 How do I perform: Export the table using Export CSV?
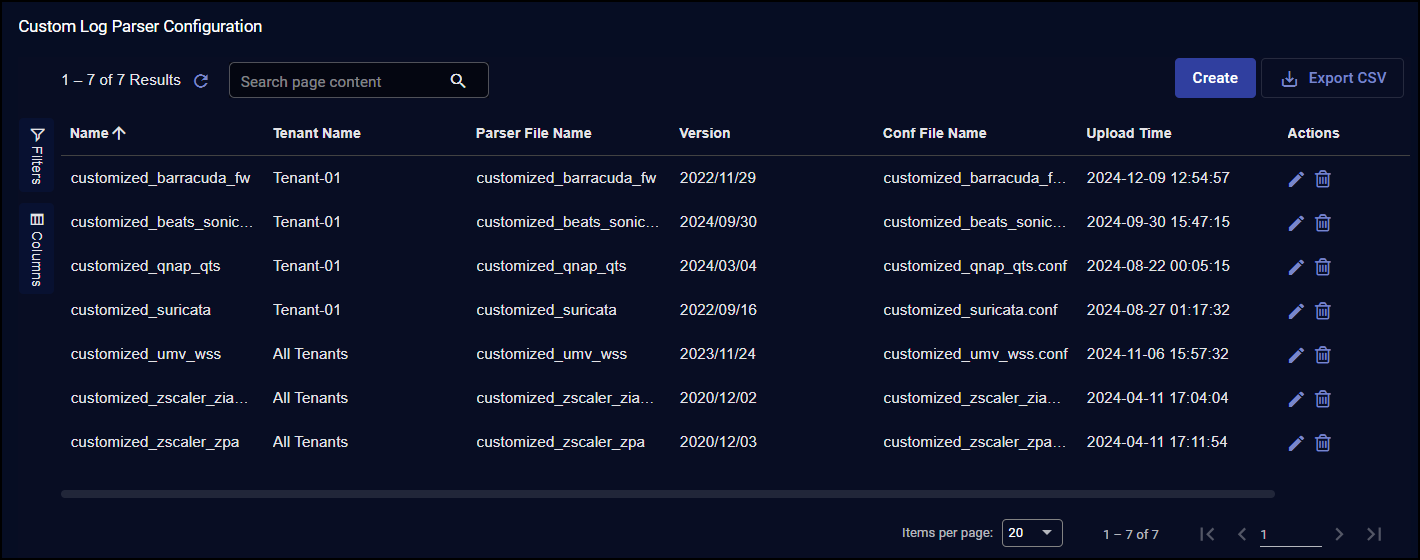[1333, 78]
